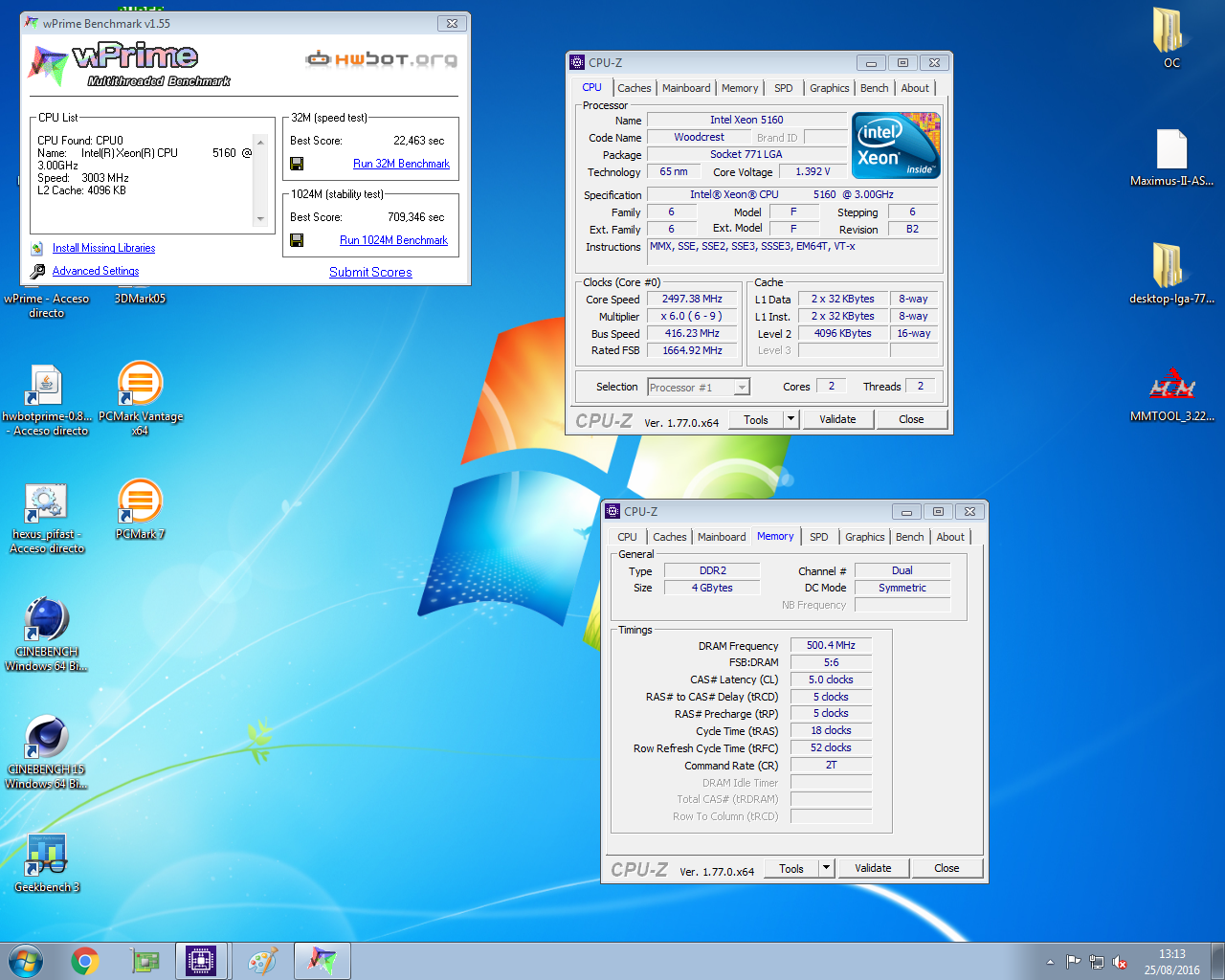Click CPU List scrollbar down arrow
This screenshot has width=1225, height=980.
click(260, 219)
